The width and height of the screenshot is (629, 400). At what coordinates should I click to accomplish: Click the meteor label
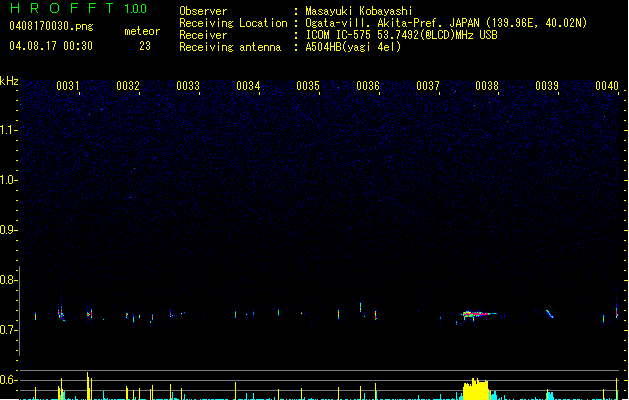(x=142, y=31)
